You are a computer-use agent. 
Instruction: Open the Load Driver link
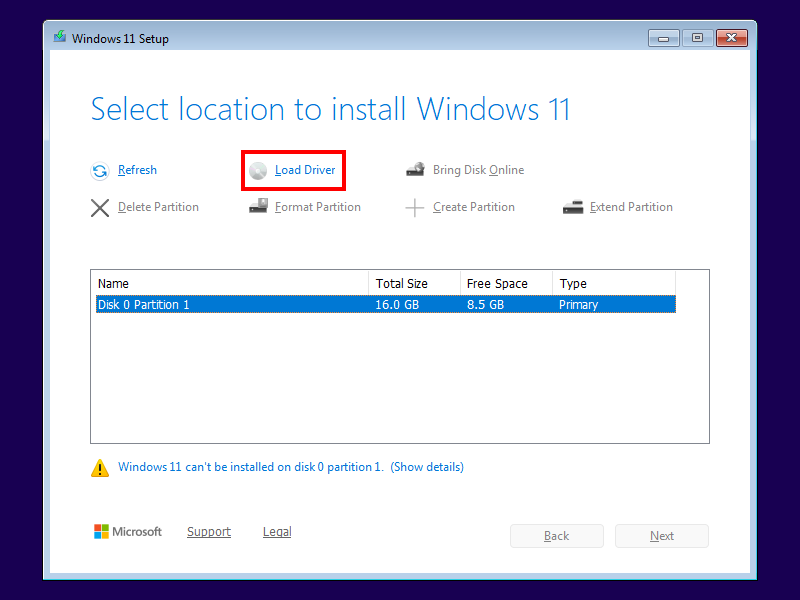coord(305,170)
